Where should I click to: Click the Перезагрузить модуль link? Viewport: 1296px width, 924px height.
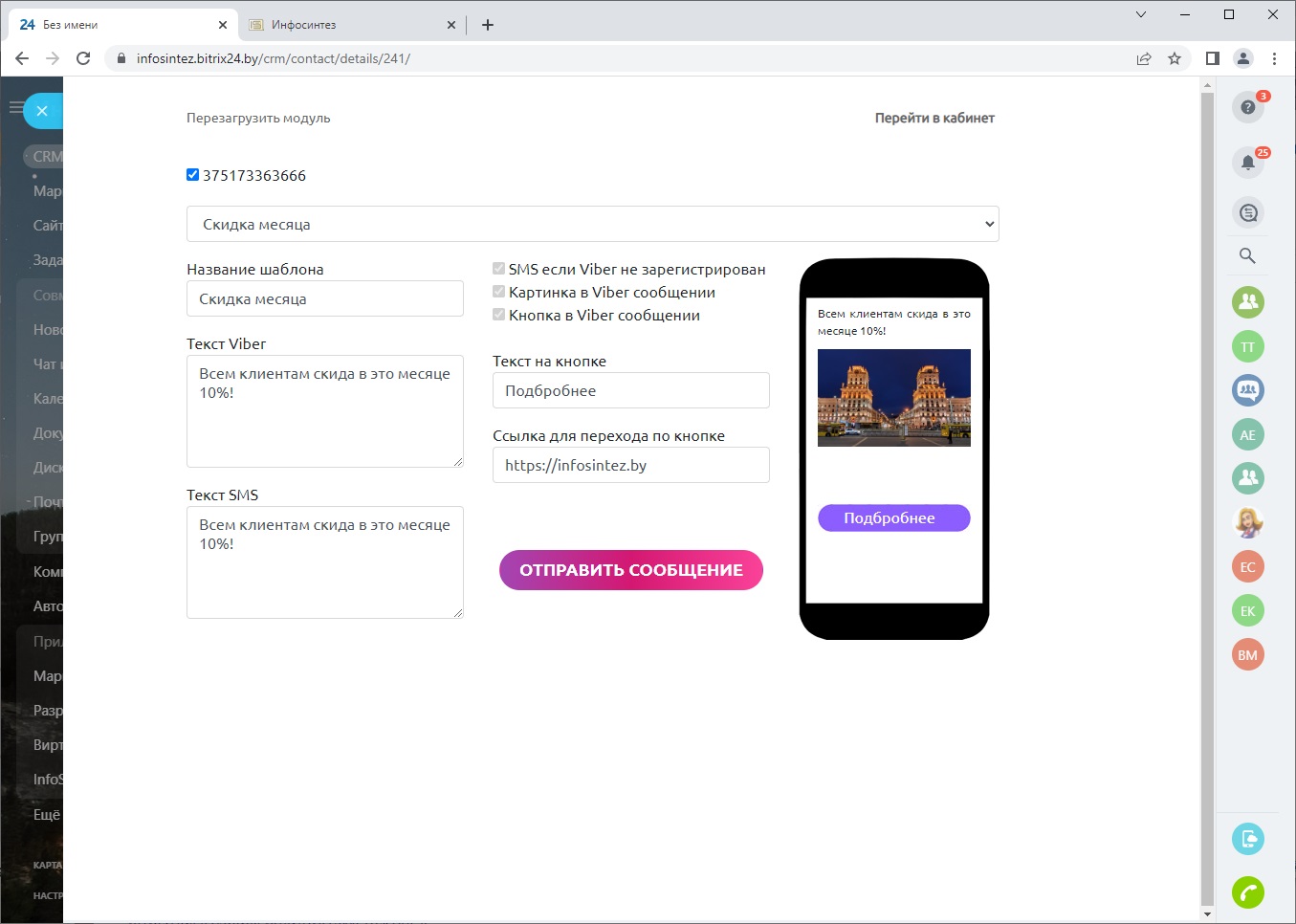click(x=258, y=118)
